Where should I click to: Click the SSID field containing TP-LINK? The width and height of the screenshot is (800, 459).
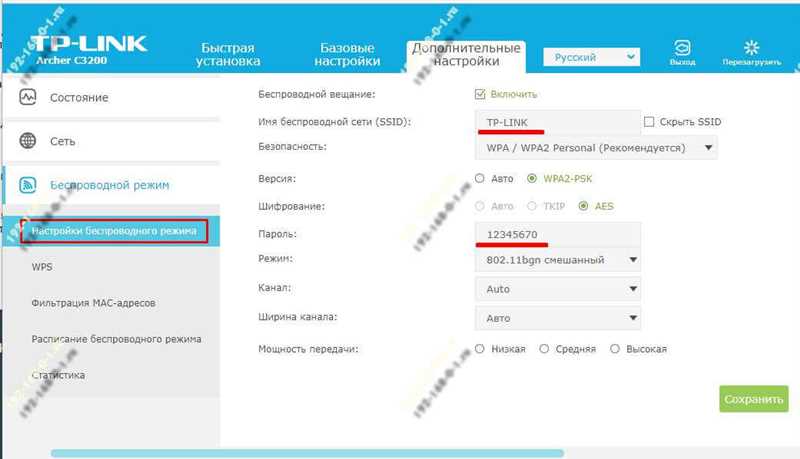558,122
